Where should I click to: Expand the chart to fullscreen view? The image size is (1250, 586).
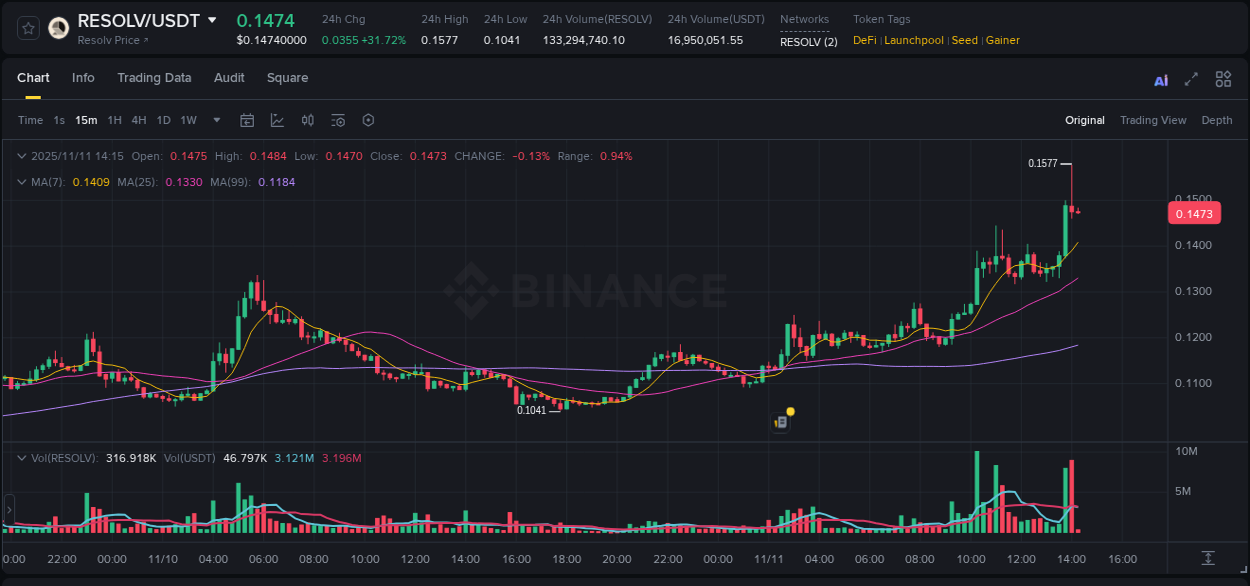point(1192,79)
